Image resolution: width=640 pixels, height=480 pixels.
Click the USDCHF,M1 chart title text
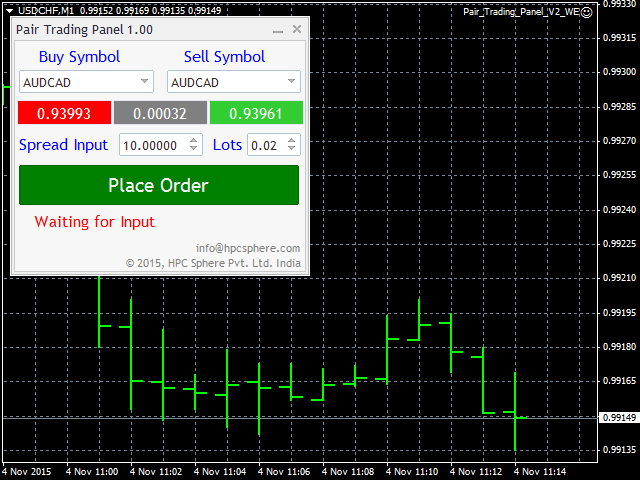(x=46, y=11)
